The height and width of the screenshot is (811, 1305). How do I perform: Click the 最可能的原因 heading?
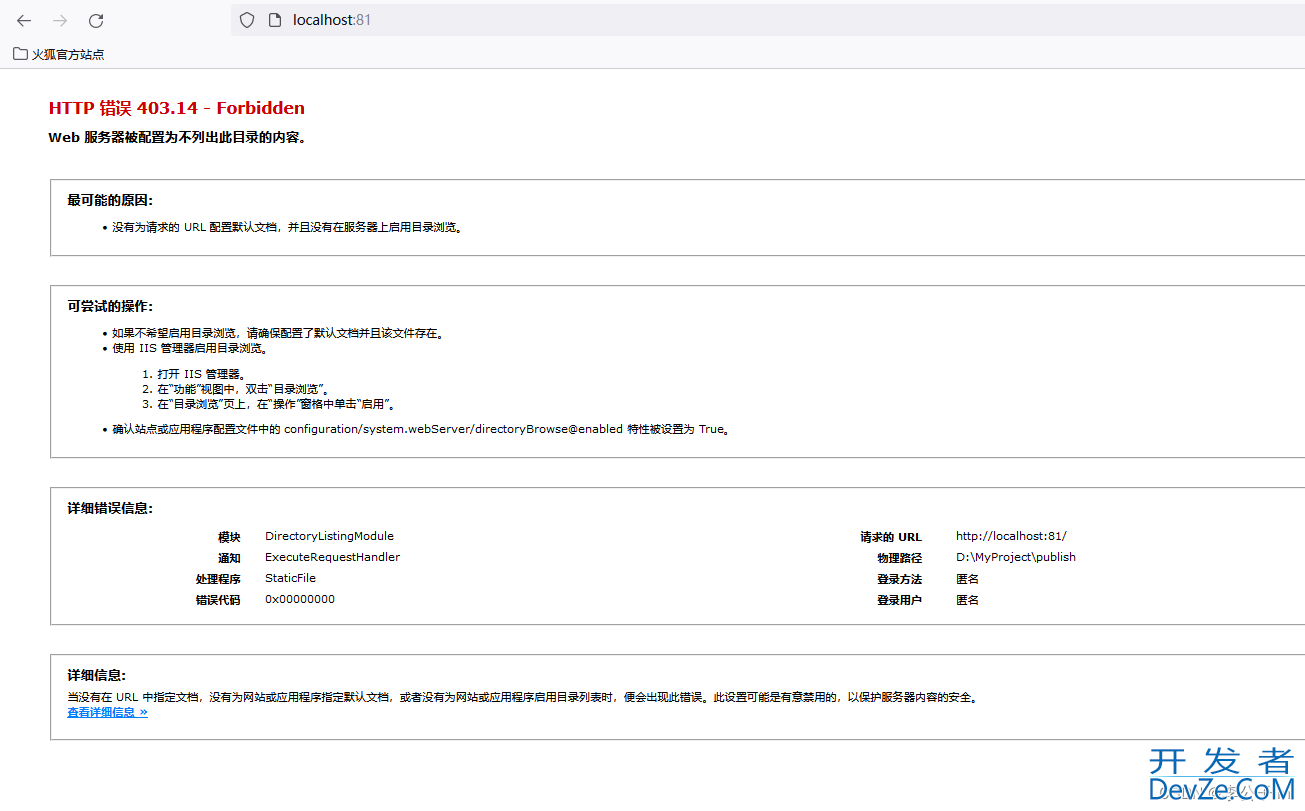(x=110, y=201)
